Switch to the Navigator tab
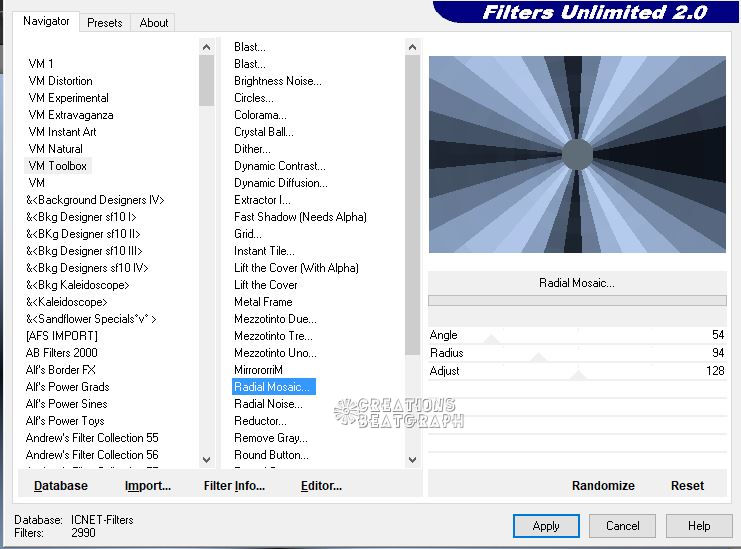This screenshot has width=741, height=549. coord(46,21)
